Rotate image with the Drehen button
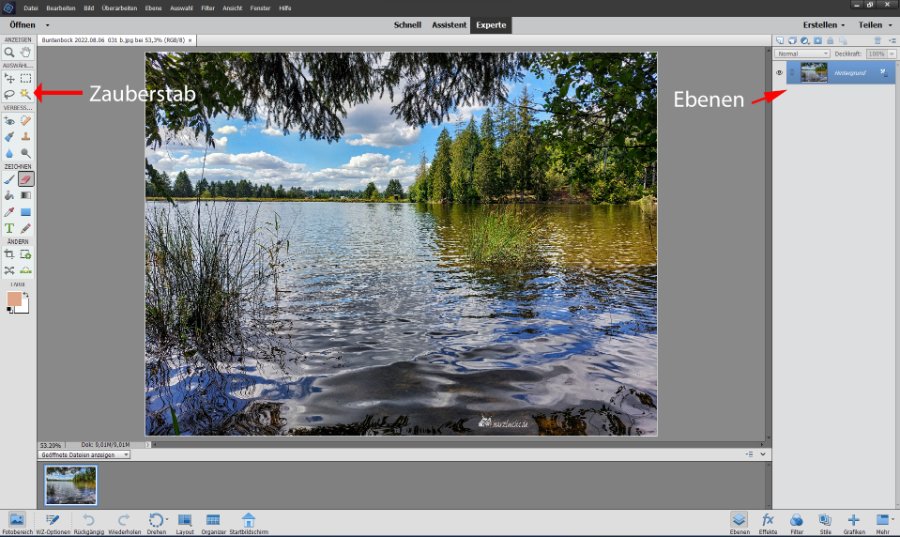900x537 pixels. (156, 523)
